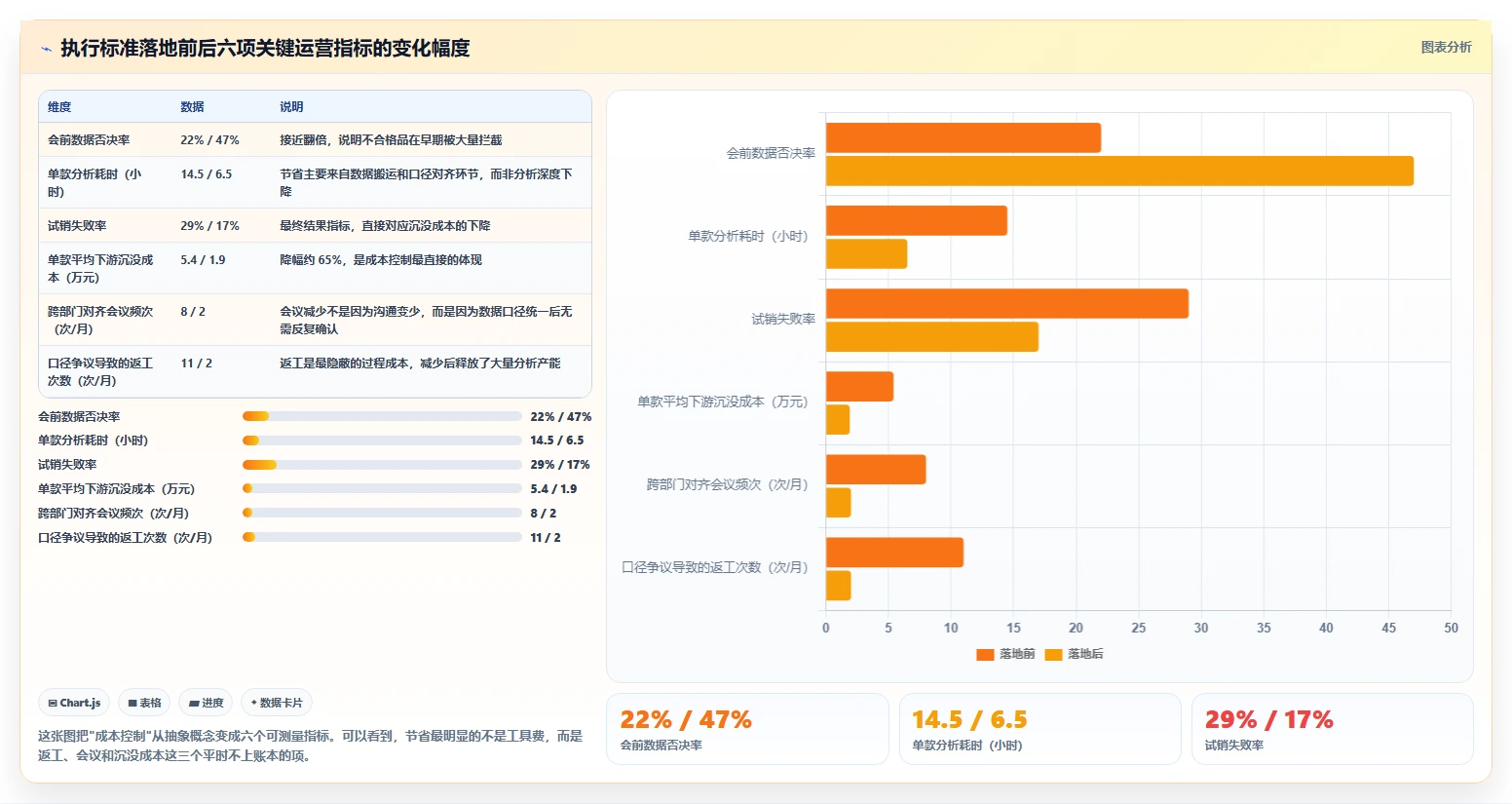
Task: Select the 表格 chip
Action: [144, 703]
